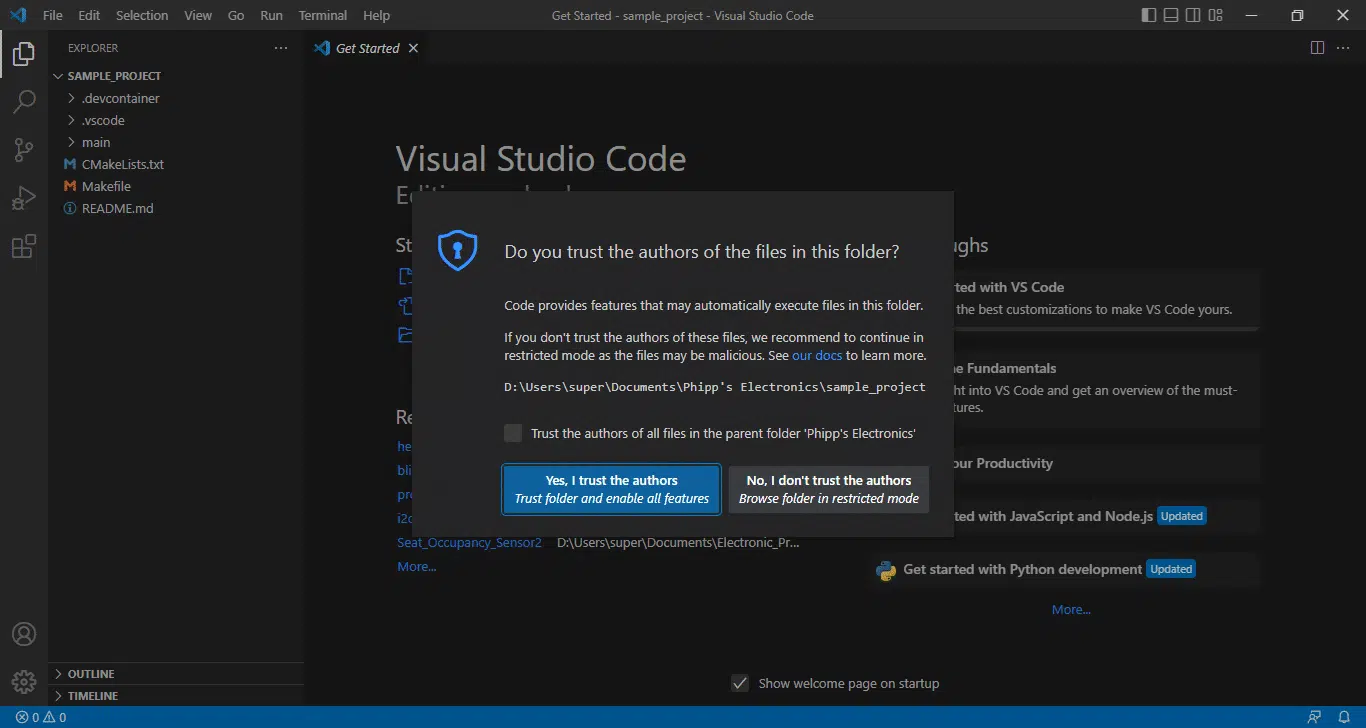Screen dimensions: 1366x728
Task: Click 'Yes, I trust the authors' button
Action: coord(612,489)
